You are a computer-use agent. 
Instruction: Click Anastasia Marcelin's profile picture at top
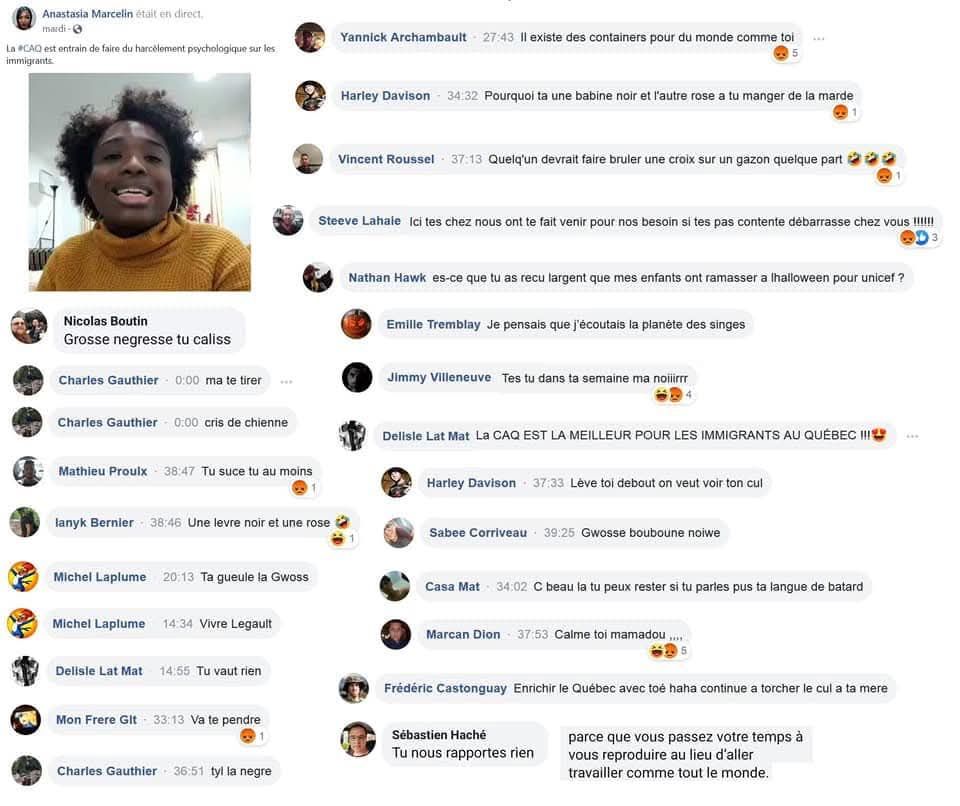click(x=23, y=18)
